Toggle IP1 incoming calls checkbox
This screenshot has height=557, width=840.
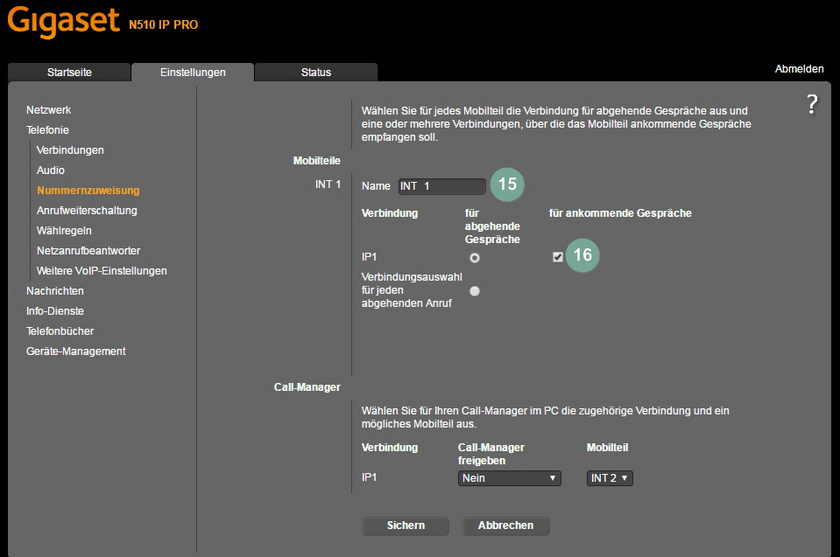(557, 257)
